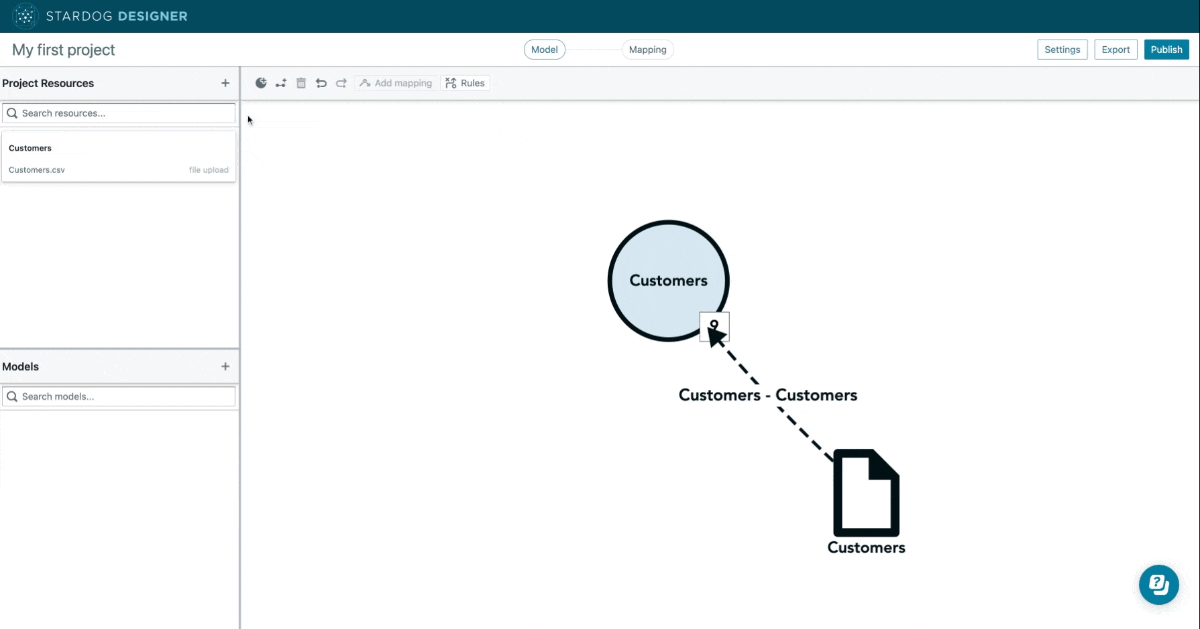The width and height of the screenshot is (1200, 629).
Task: Redo the last canvas action
Action: 341,83
